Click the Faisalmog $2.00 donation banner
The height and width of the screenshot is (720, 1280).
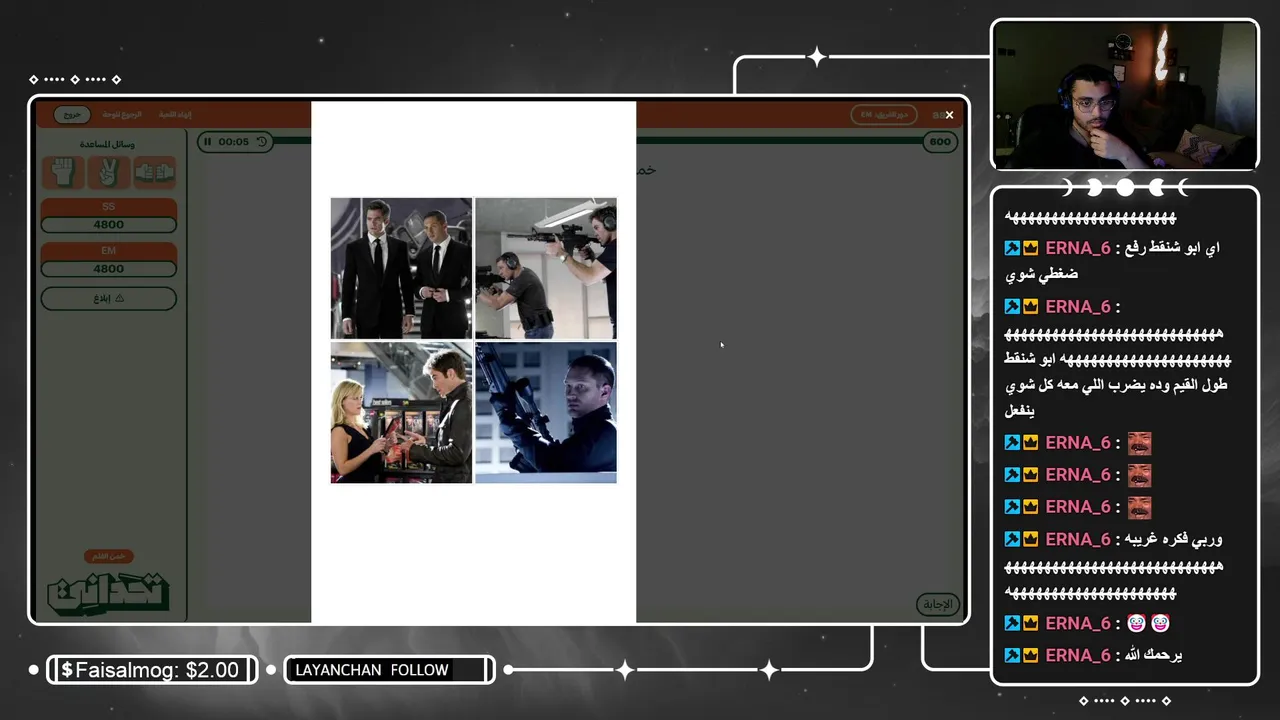click(x=152, y=670)
